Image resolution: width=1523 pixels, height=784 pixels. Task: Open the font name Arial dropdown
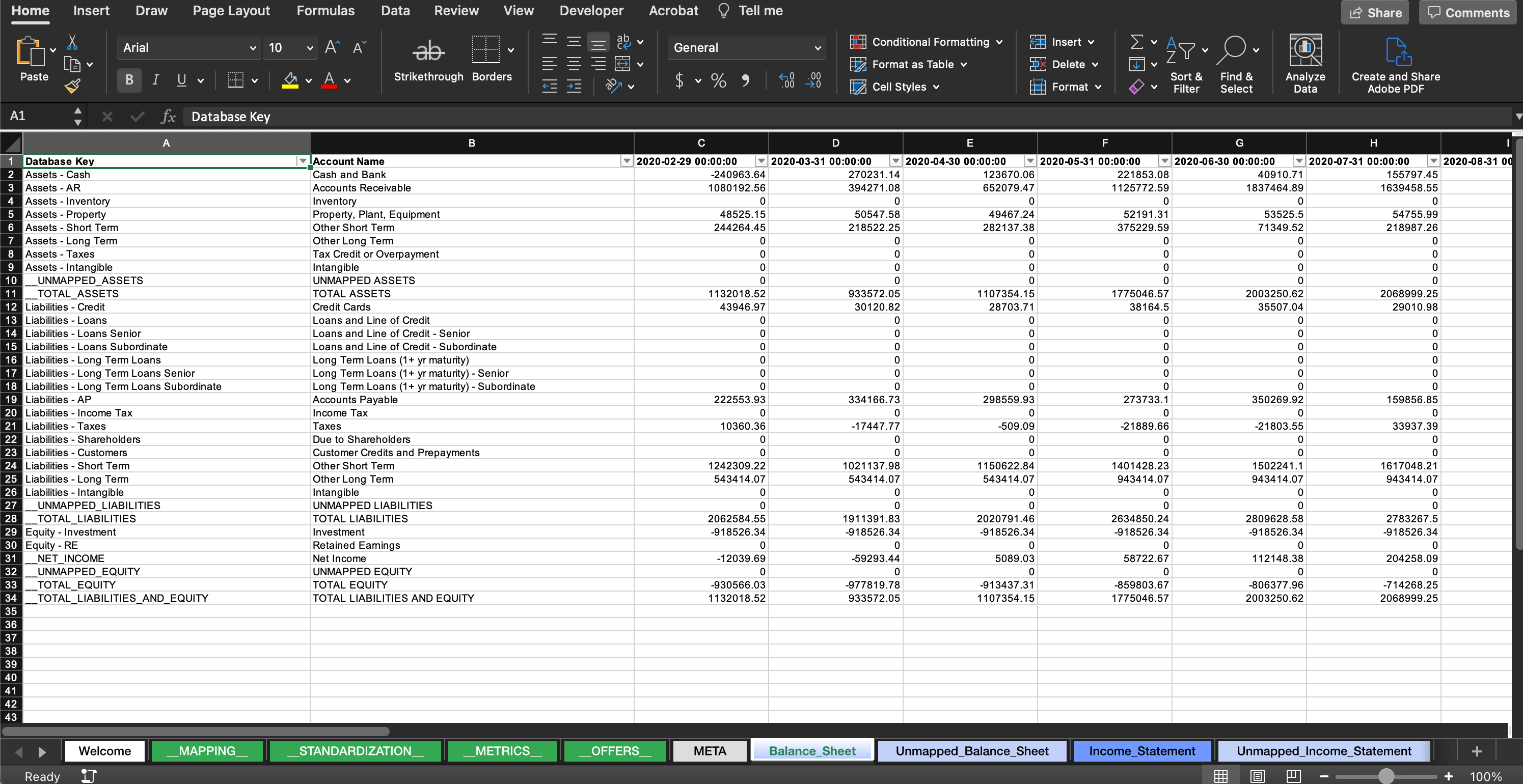point(253,48)
